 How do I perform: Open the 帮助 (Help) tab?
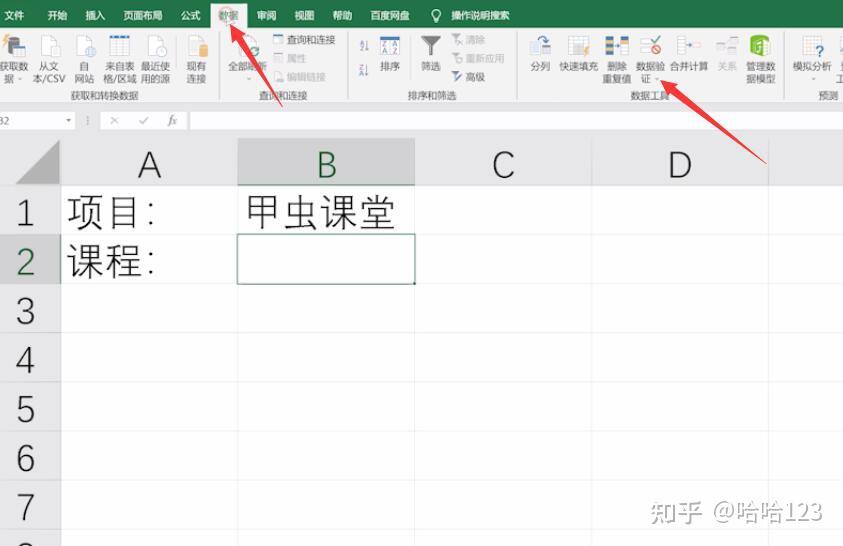click(x=342, y=15)
